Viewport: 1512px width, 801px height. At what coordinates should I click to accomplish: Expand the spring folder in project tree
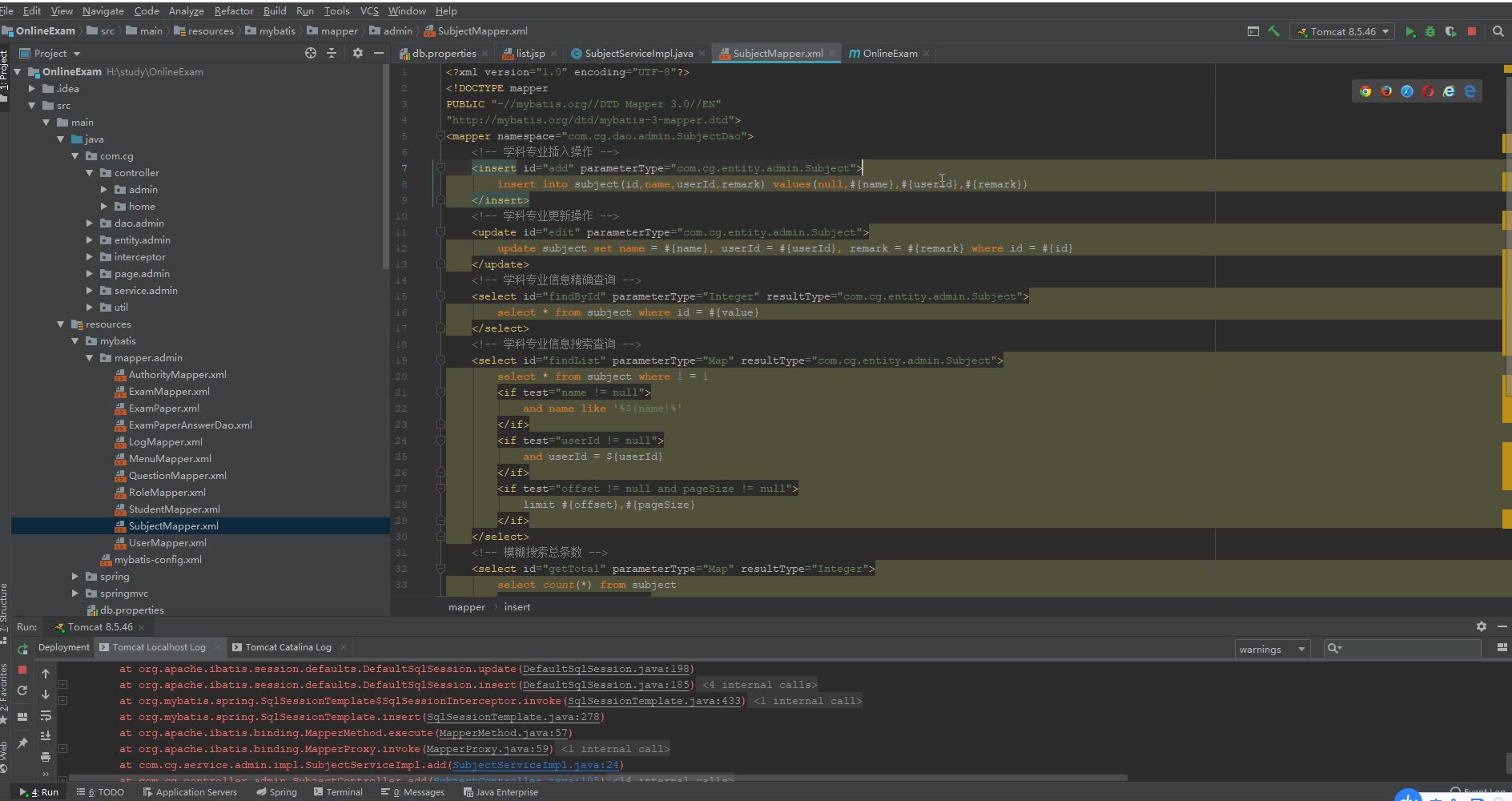click(x=75, y=577)
